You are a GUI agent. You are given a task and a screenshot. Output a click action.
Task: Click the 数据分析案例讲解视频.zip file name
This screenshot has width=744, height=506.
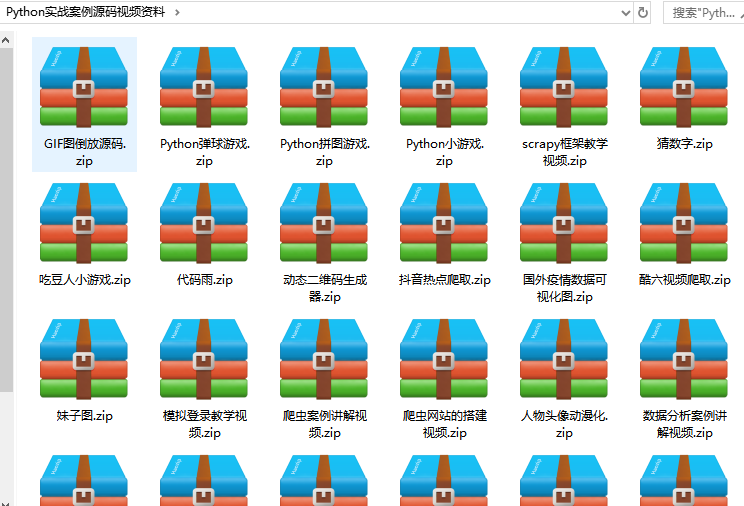click(x=685, y=424)
